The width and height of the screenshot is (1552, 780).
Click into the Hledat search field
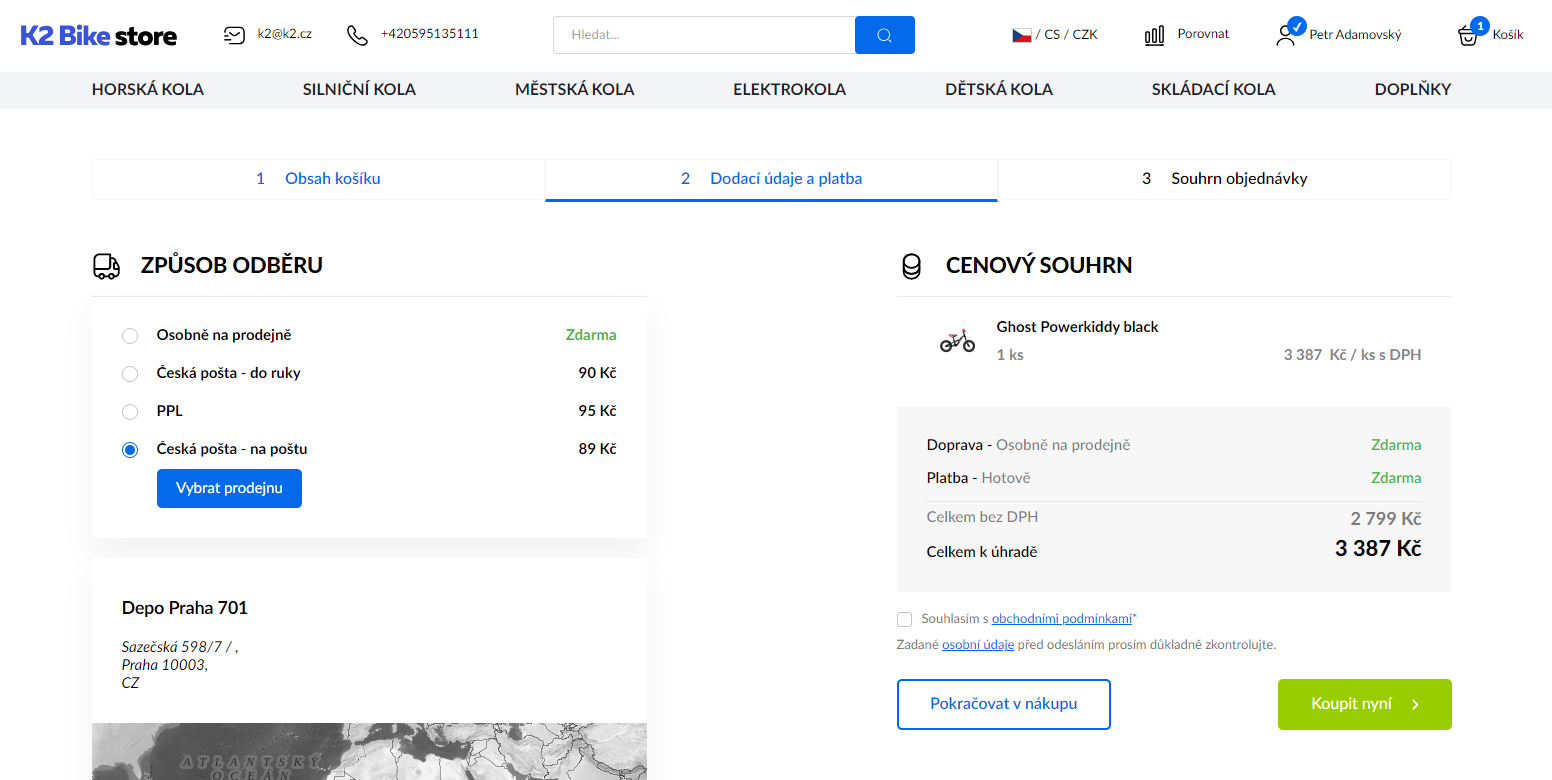pos(704,35)
